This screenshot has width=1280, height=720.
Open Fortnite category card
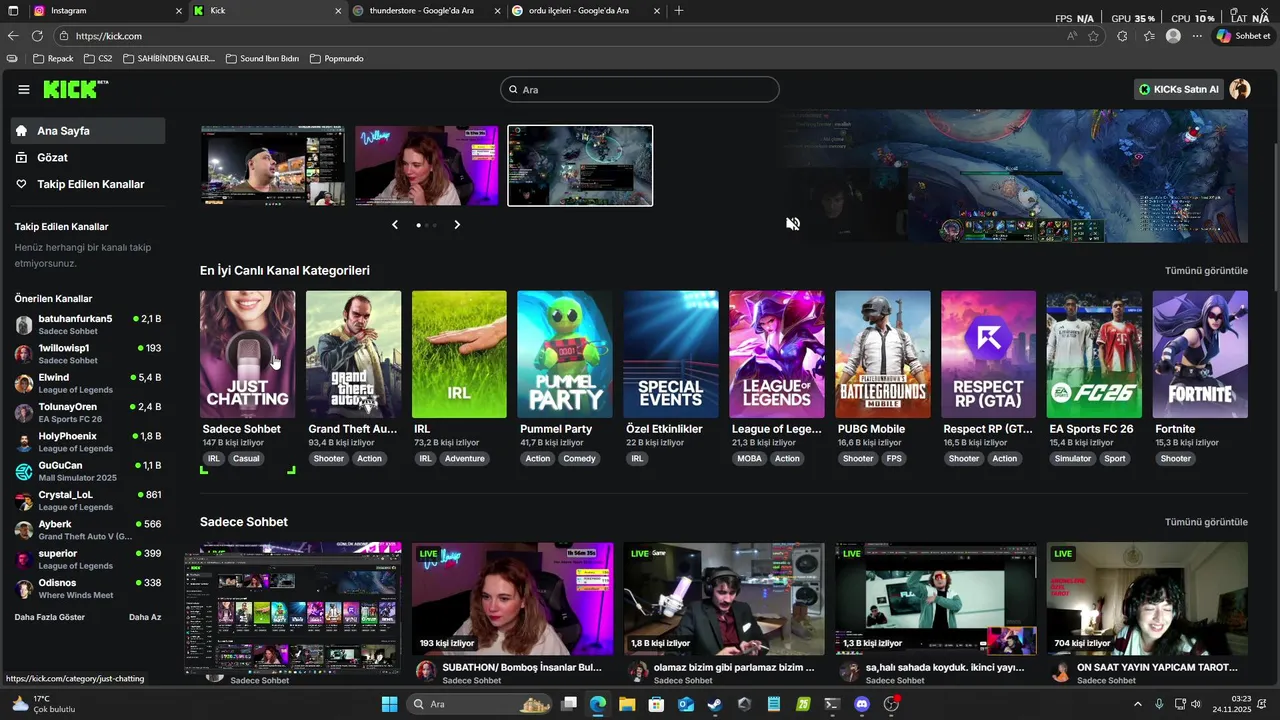pos(1200,354)
